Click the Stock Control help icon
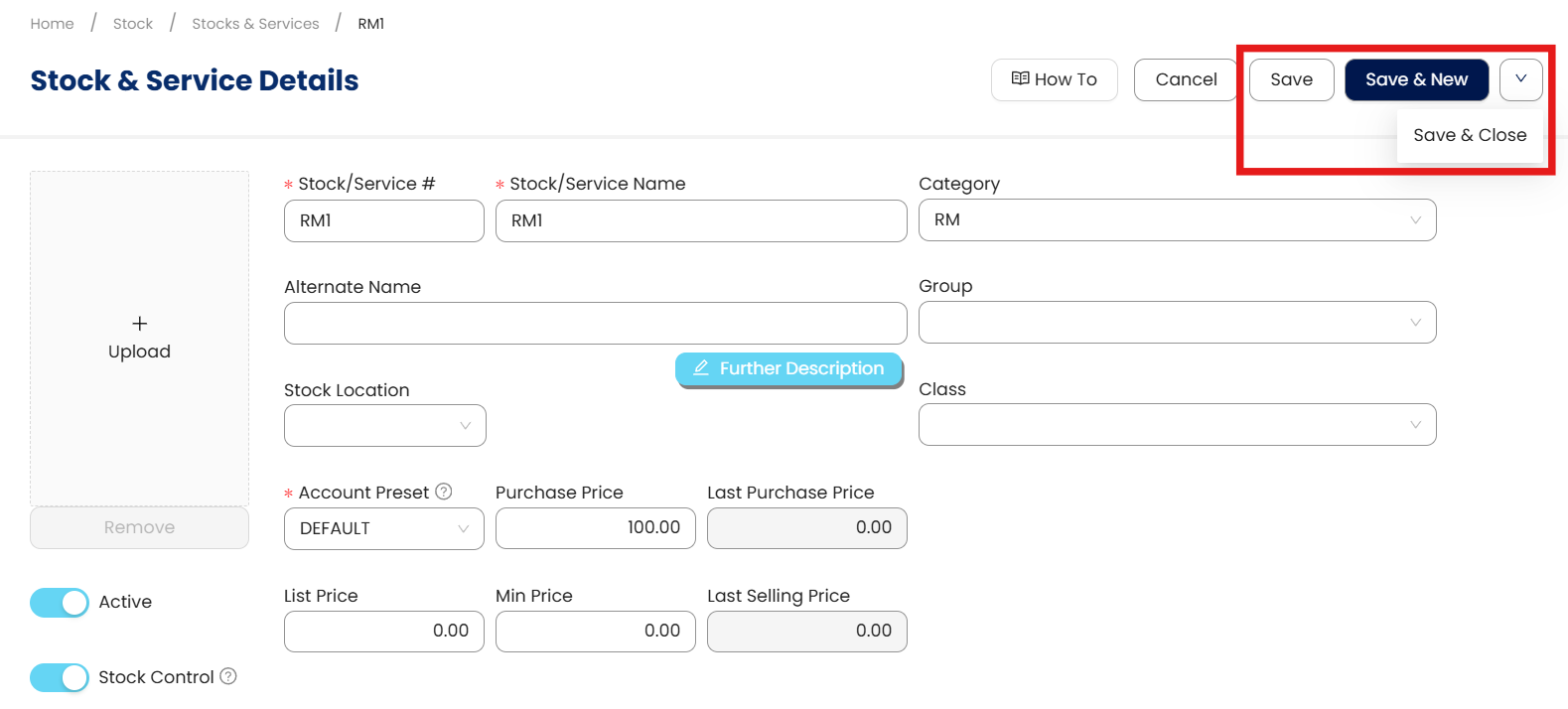Image resolution: width=1568 pixels, height=709 pixels. (228, 676)
